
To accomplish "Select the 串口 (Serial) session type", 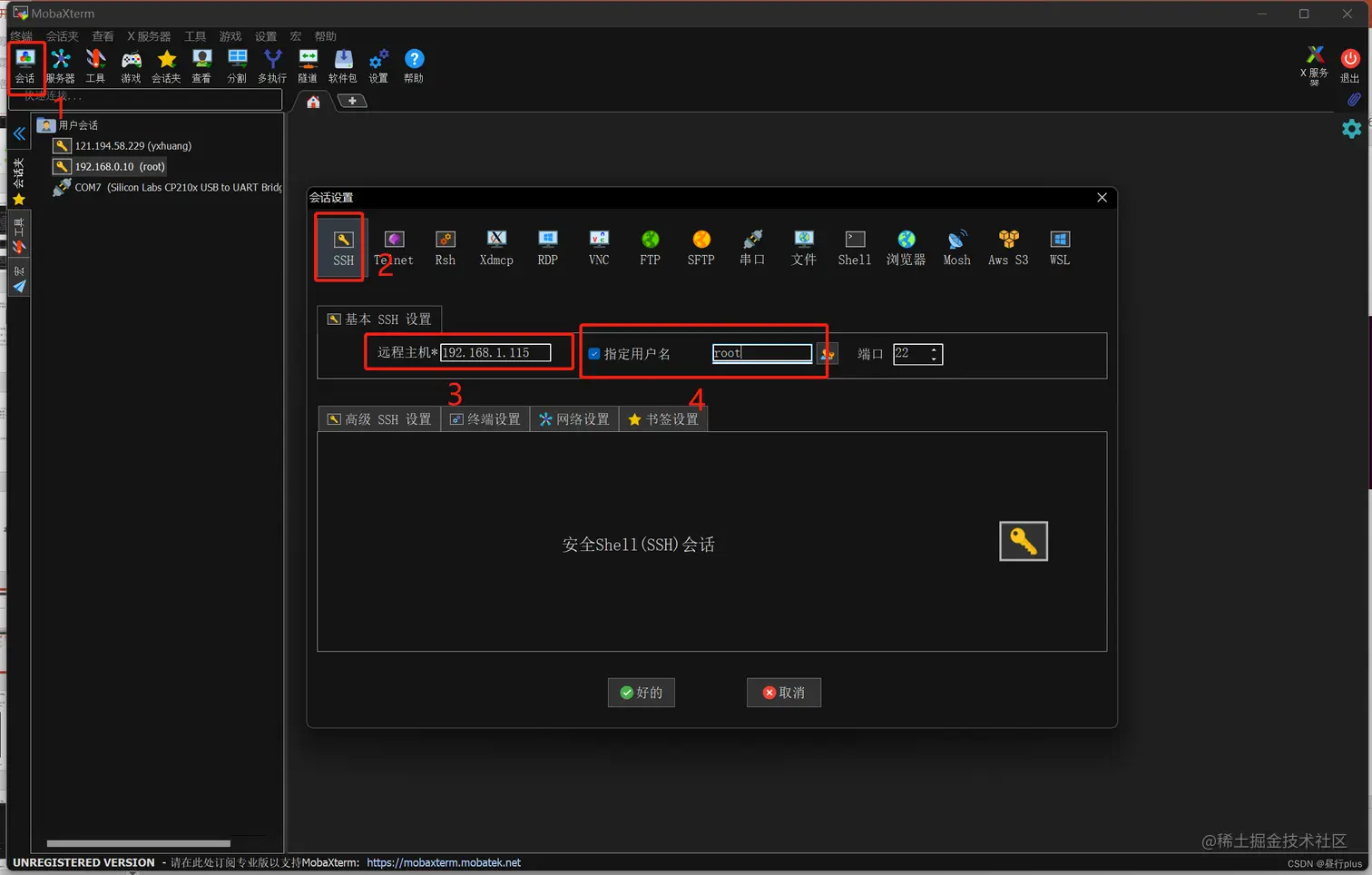I will (x=752, y=247).
